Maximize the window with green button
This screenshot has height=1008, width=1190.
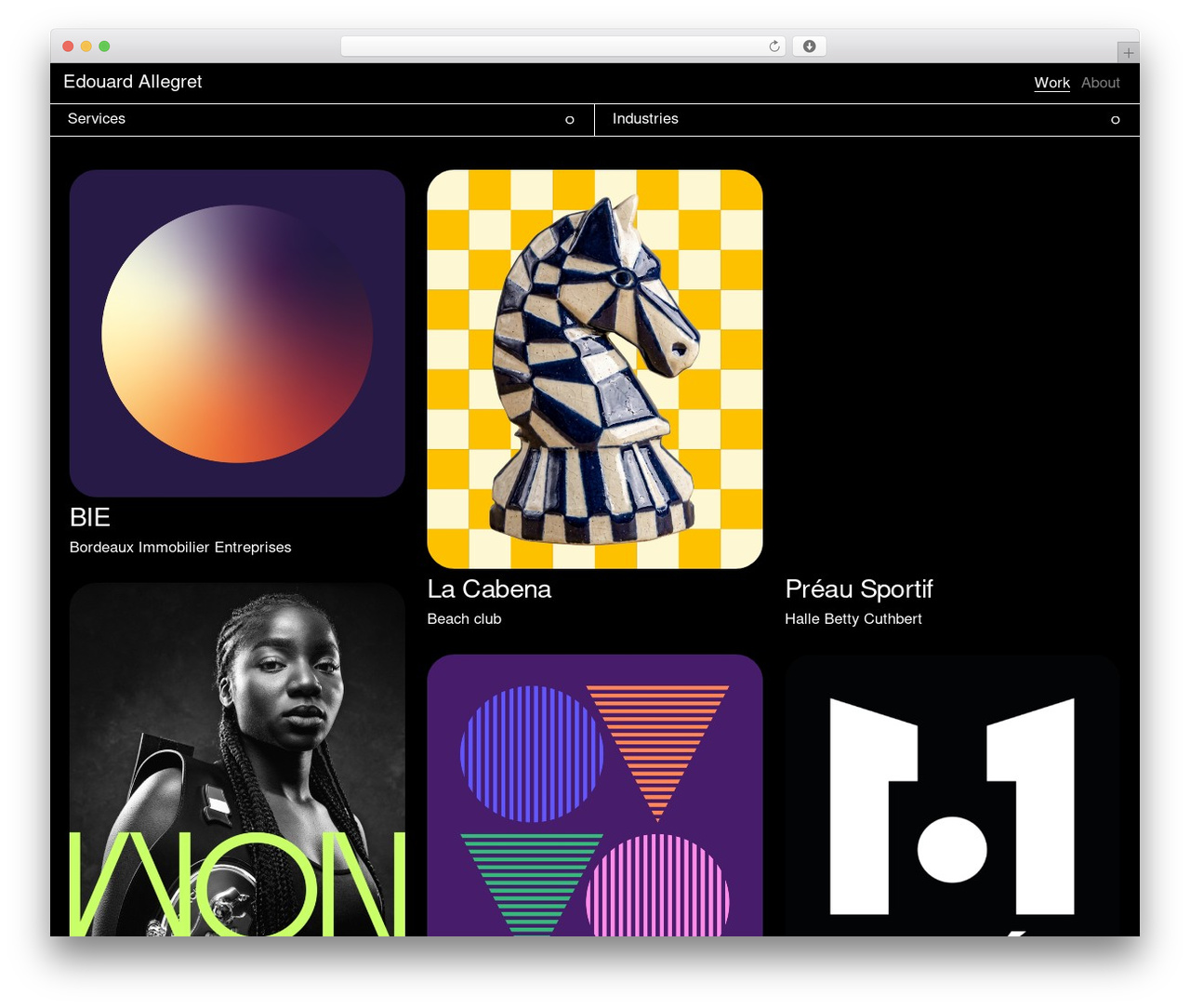[x=104, y=46]
